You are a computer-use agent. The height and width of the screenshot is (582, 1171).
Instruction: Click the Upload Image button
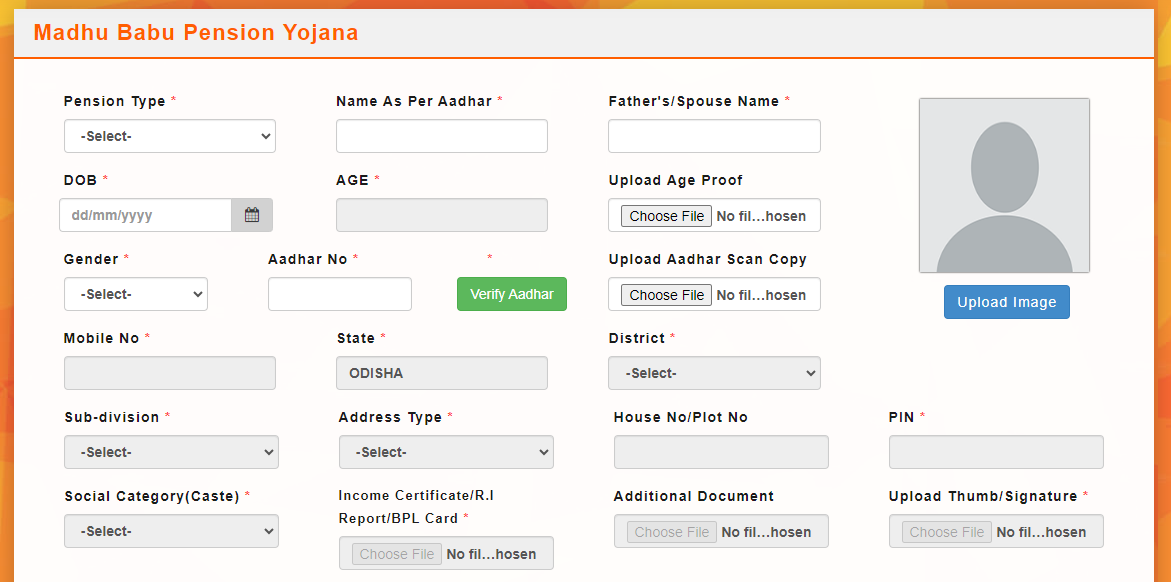tap(1007, 302)
